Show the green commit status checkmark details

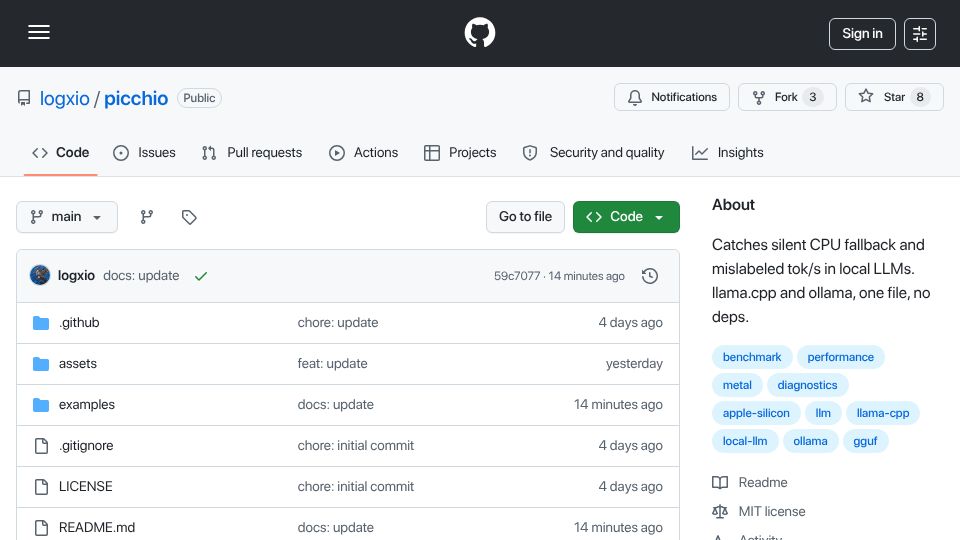point(201,276)
